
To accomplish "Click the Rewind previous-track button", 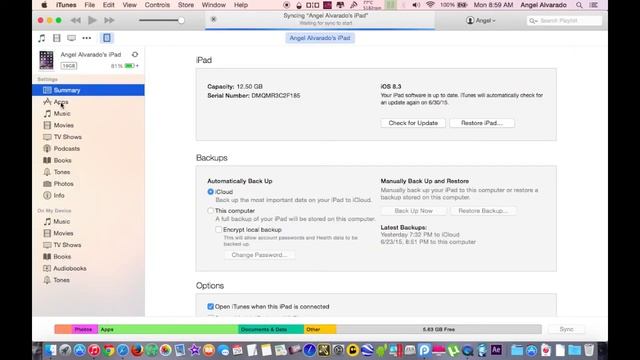I will [x=76, y=20].
